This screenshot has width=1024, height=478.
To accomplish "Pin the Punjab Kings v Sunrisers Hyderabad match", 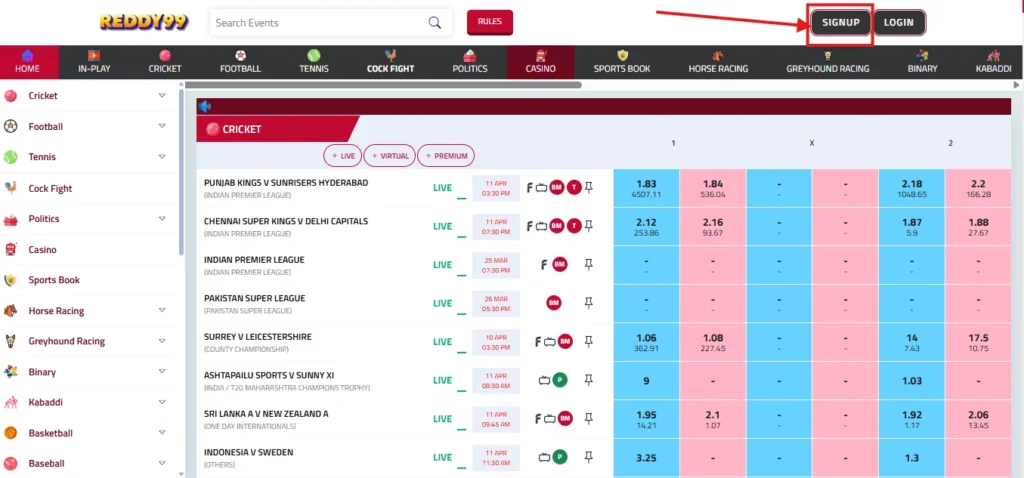I will tap(589, 187).
